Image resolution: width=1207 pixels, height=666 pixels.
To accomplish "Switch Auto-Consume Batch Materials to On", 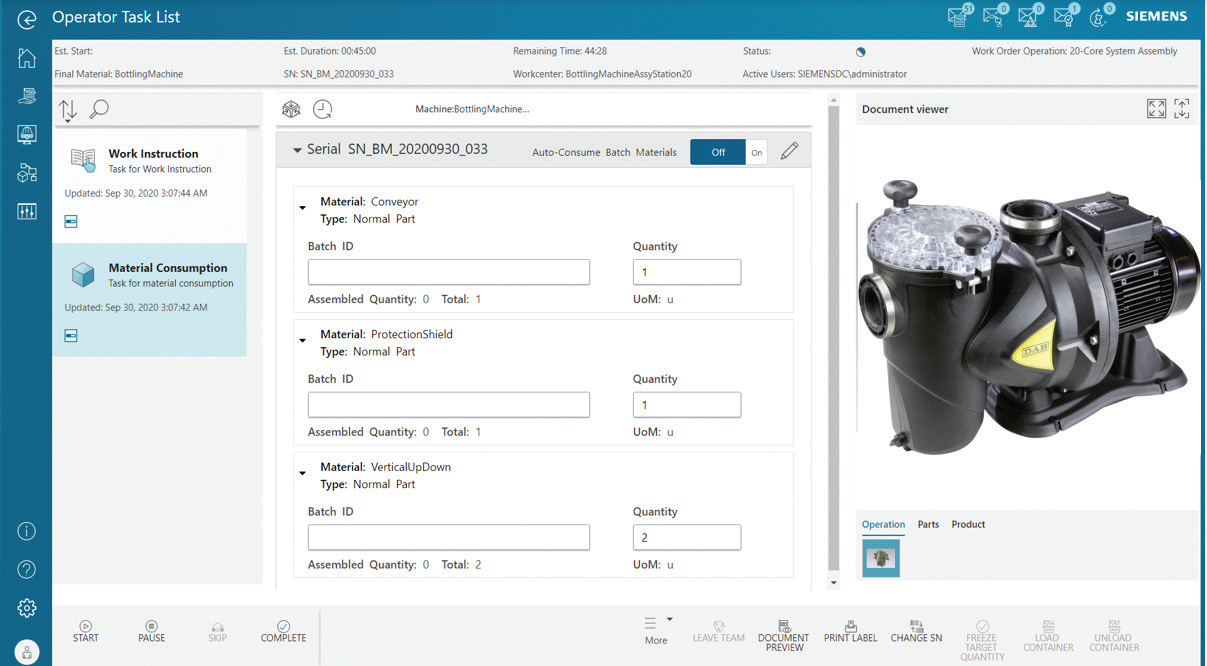I will click(x=757, y=152).
